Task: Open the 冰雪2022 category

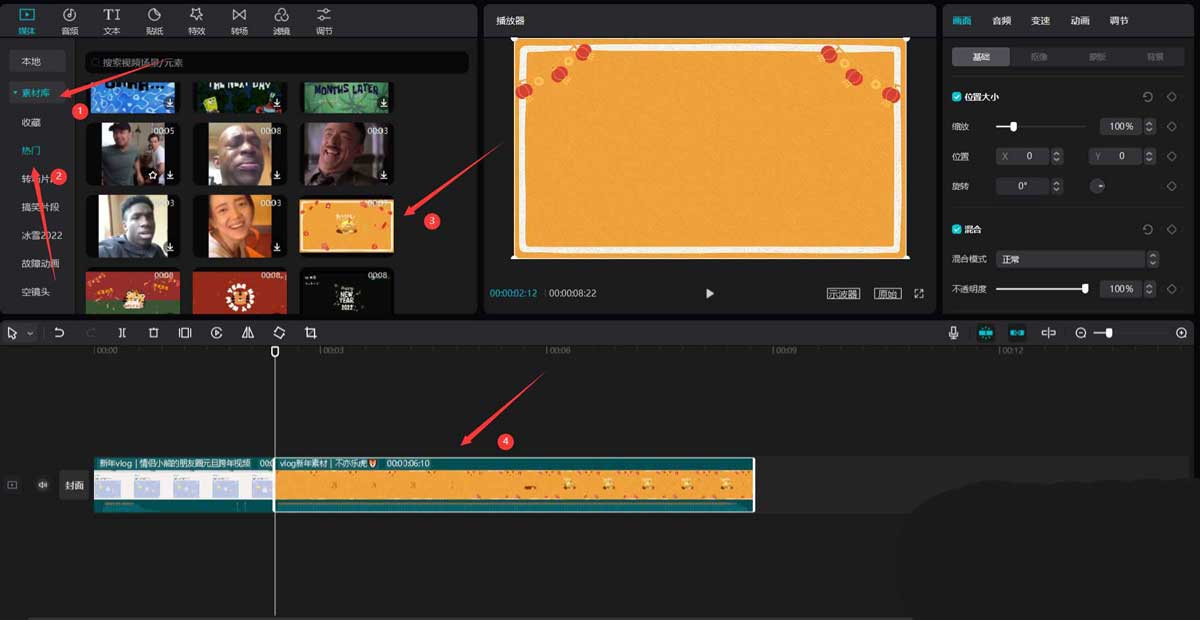Action: click(42, 235)
